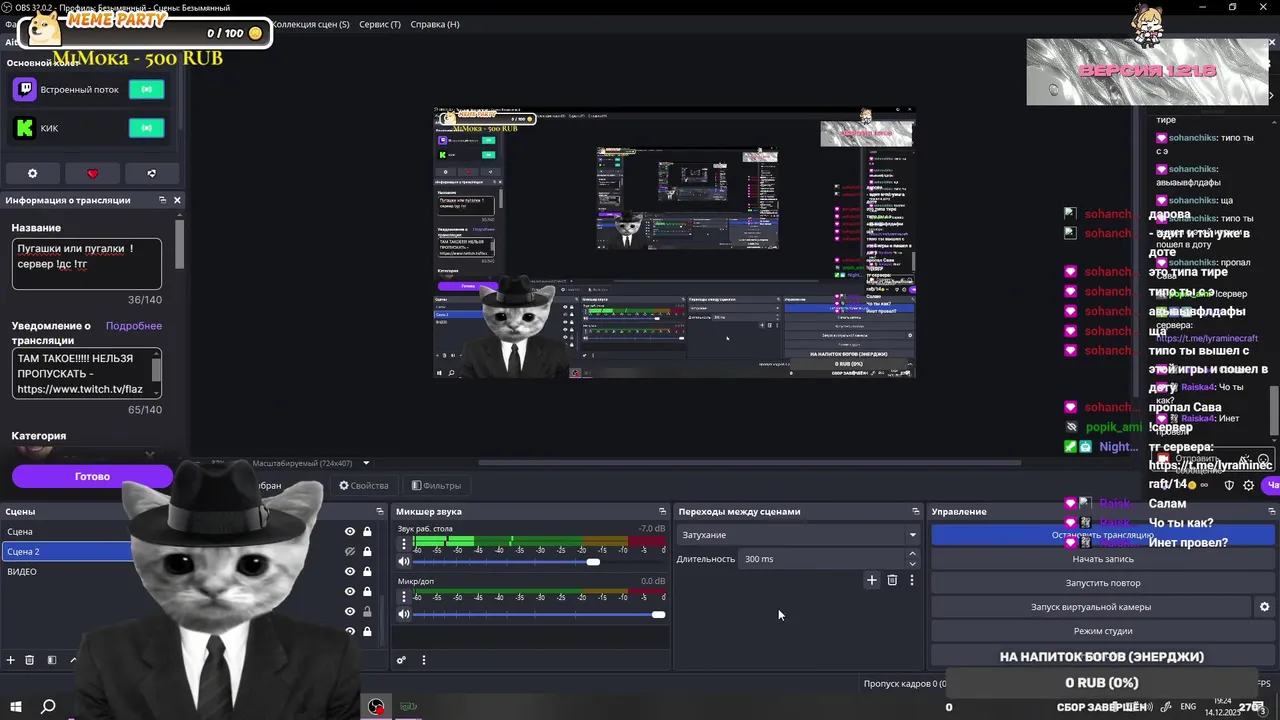
Task: Open chat settings gear icon
Action: [1248, 485]
